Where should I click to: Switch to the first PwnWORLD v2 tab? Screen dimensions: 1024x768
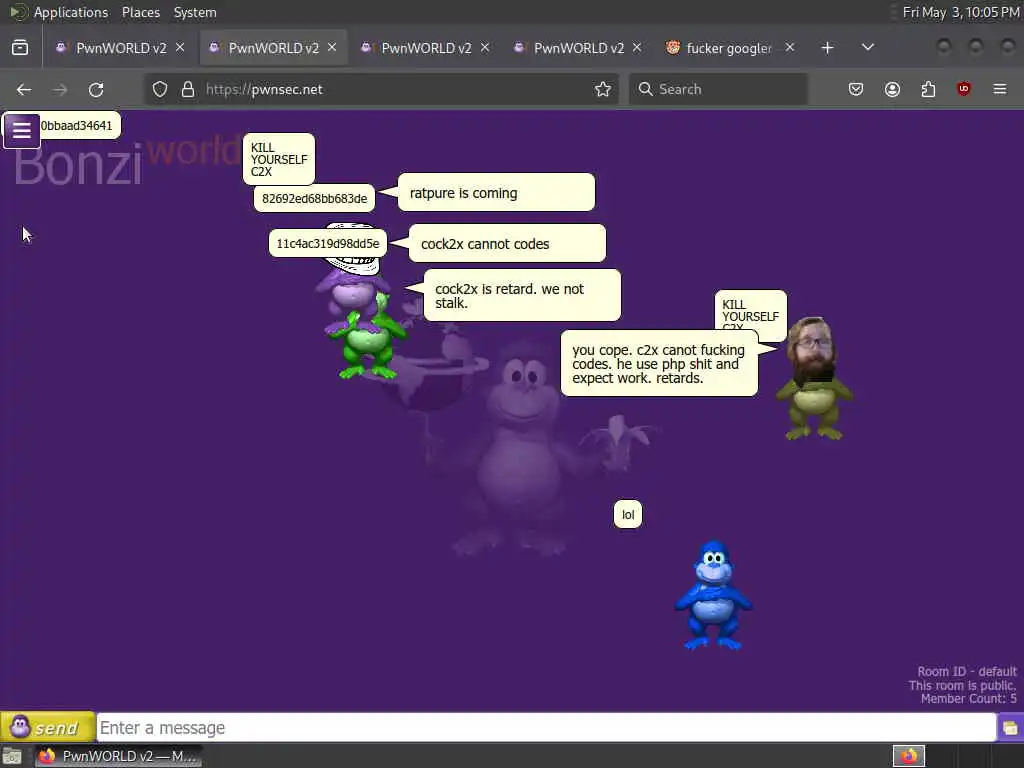click(x=120, y=48)
